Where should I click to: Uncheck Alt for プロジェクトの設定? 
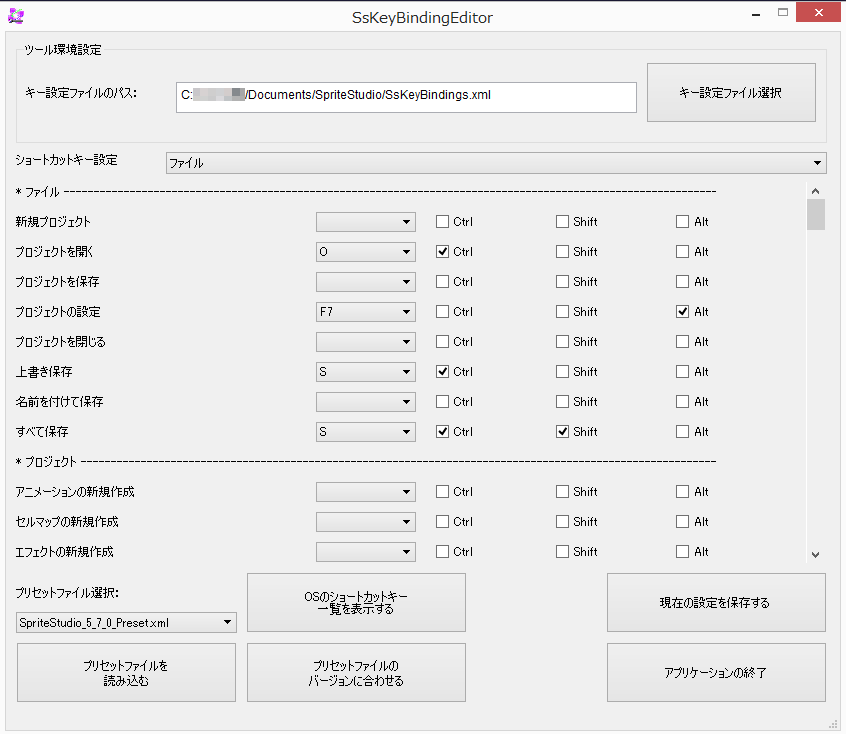pyautogui.click(x=683, y=312)
